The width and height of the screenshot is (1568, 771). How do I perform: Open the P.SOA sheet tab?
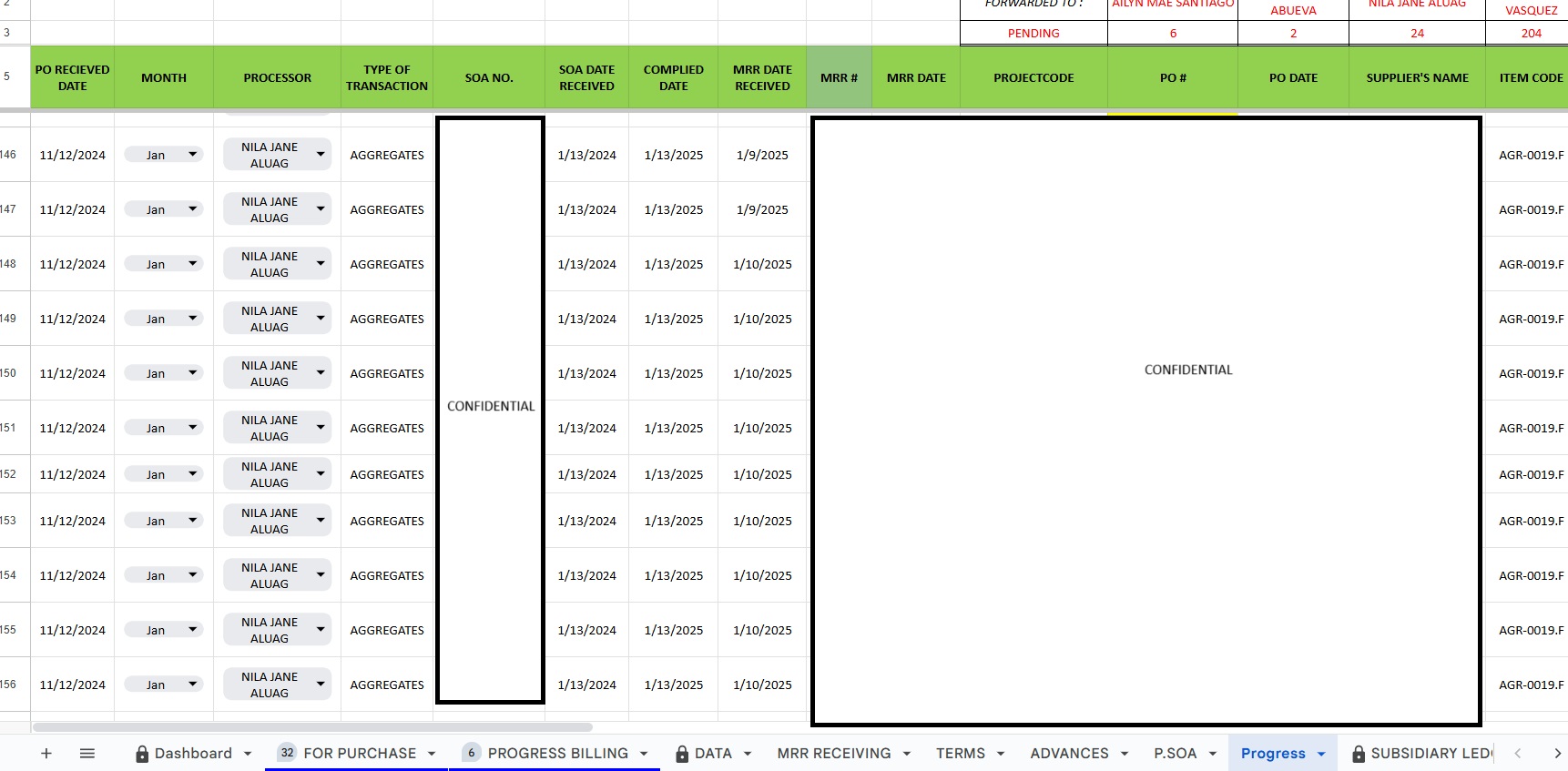[1176, 753]
